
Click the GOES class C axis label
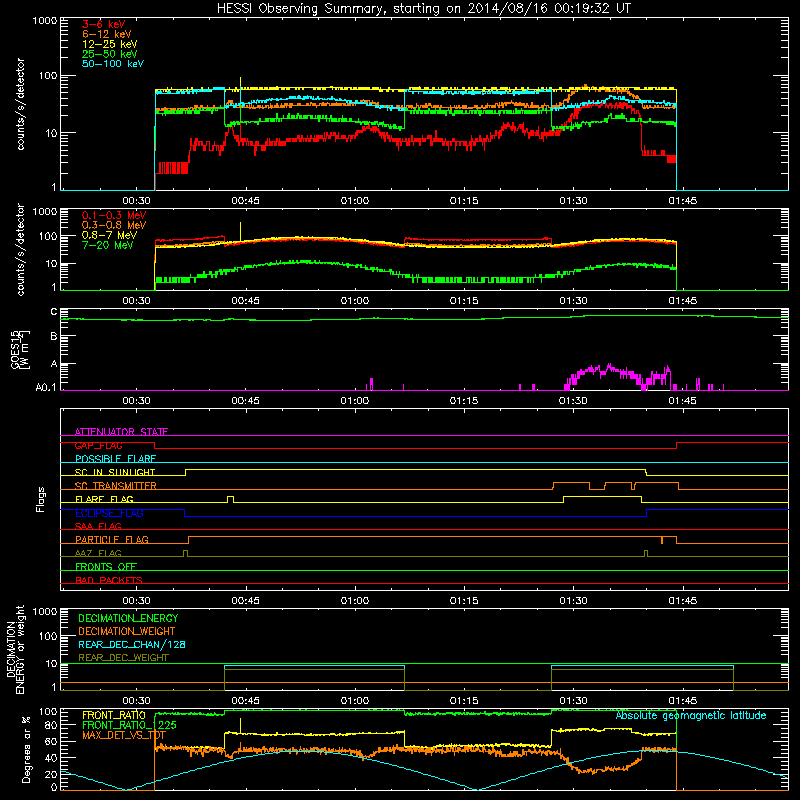pos(54,312)
